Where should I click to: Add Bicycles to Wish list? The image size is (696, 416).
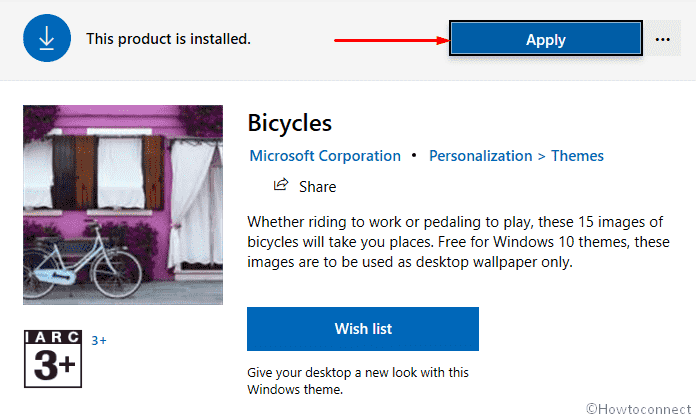click(x=363, y=329)
